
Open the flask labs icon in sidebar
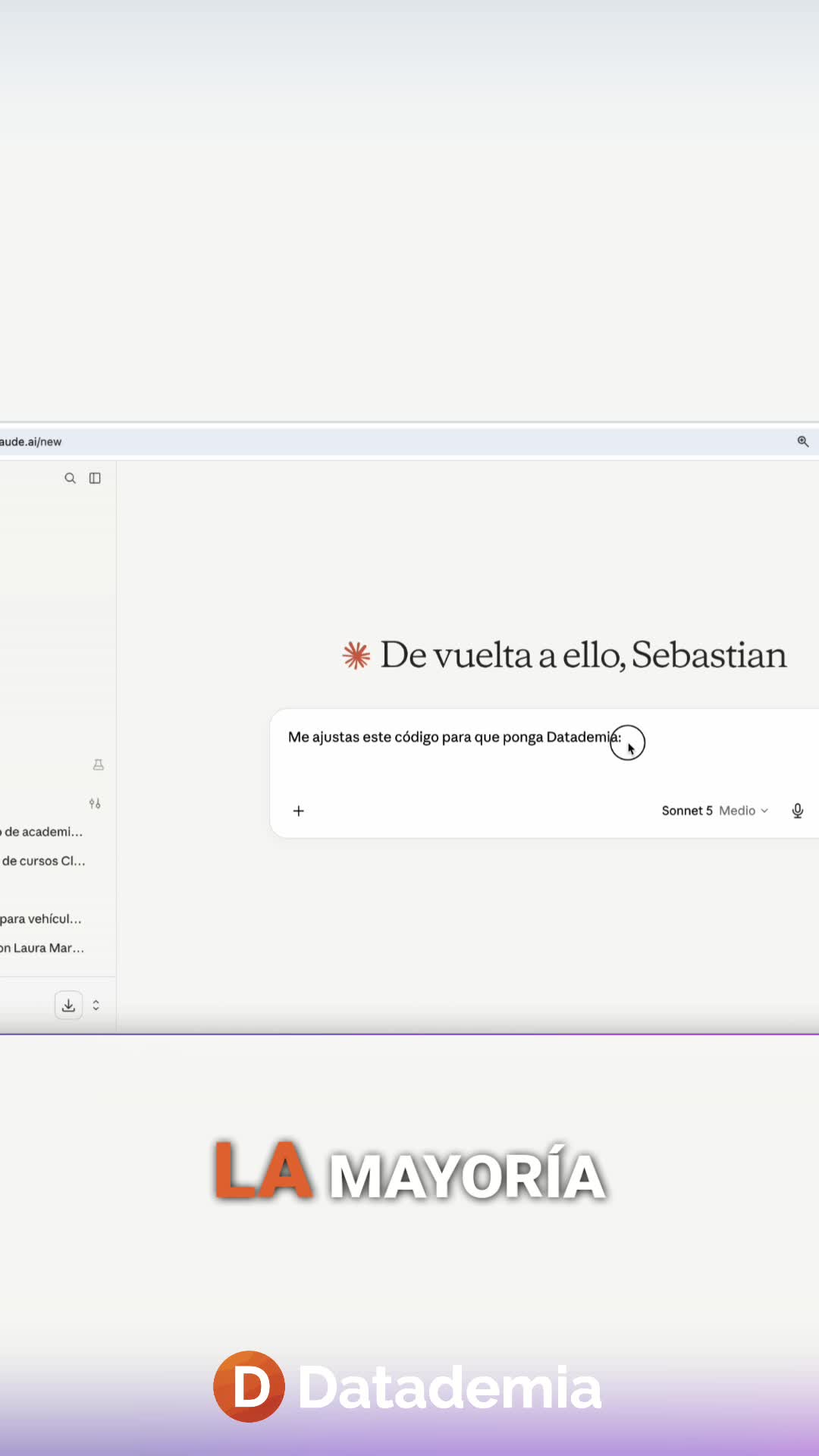98,764
